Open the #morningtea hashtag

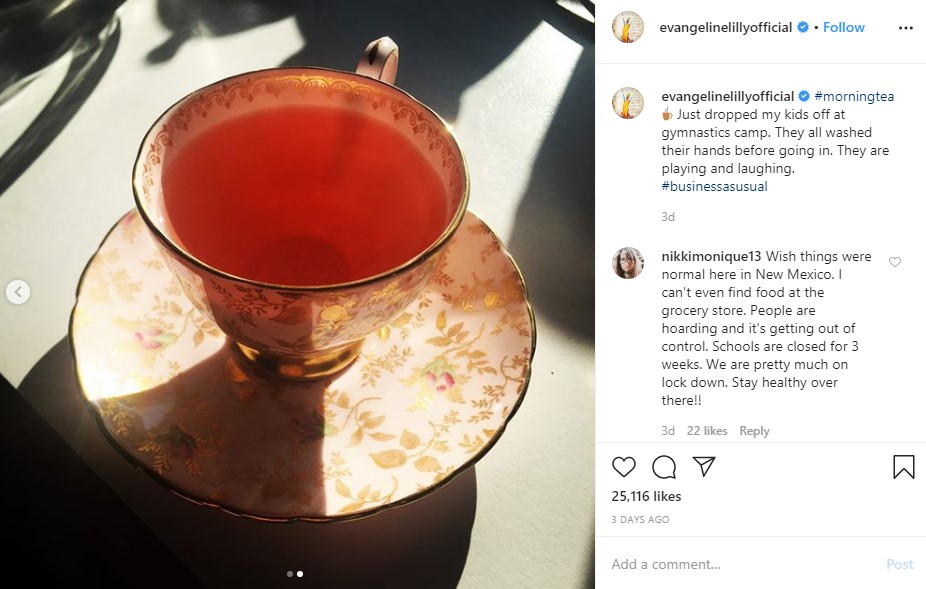[x=854, y=96]
